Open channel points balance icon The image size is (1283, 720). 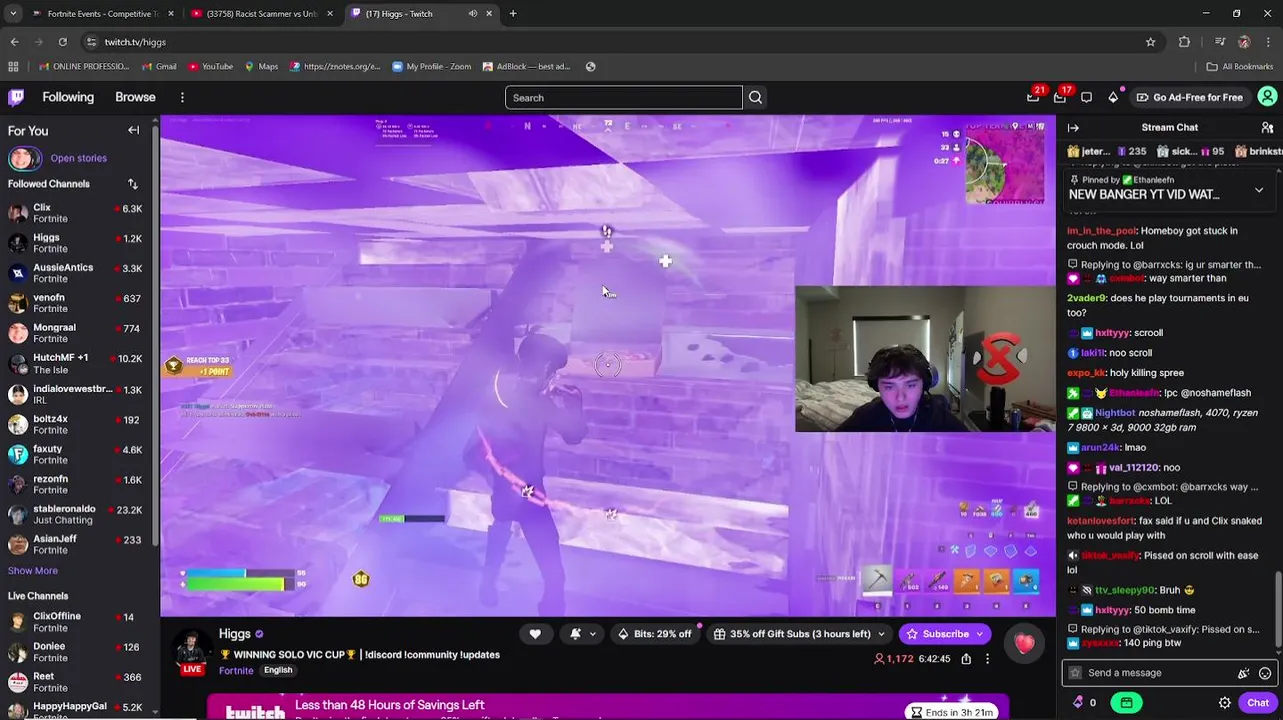pyautogui.click(x=1079, y=702)
